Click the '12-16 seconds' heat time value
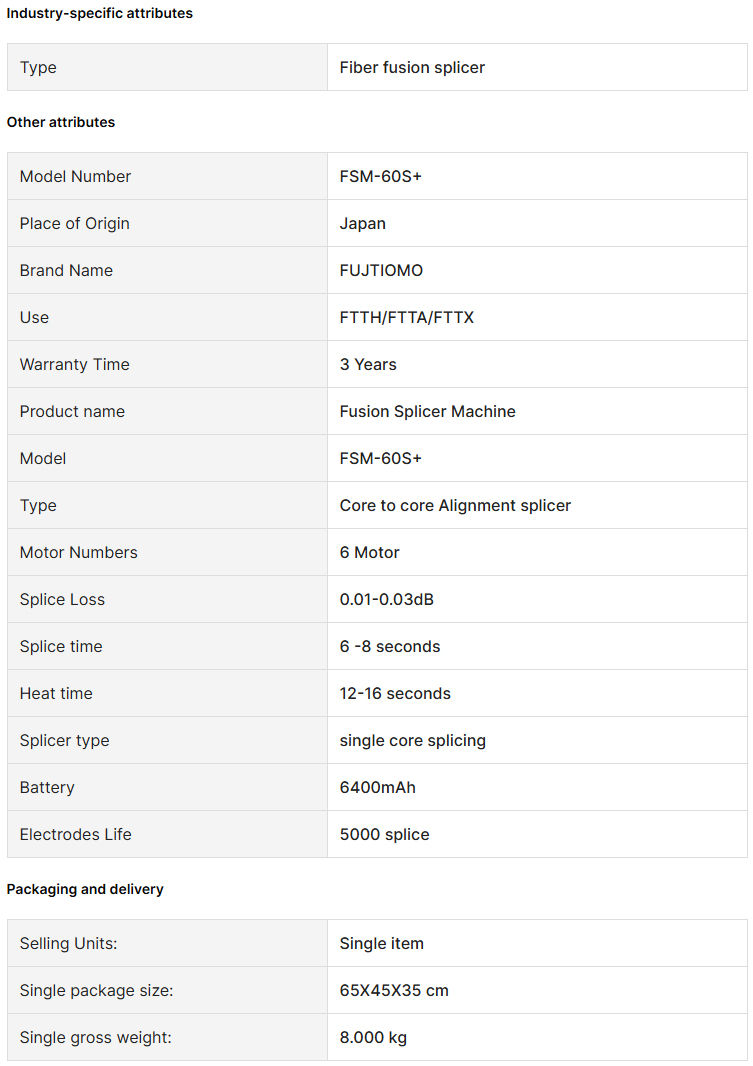Viewport: 753px width, 1066px height. click(395, 693)
